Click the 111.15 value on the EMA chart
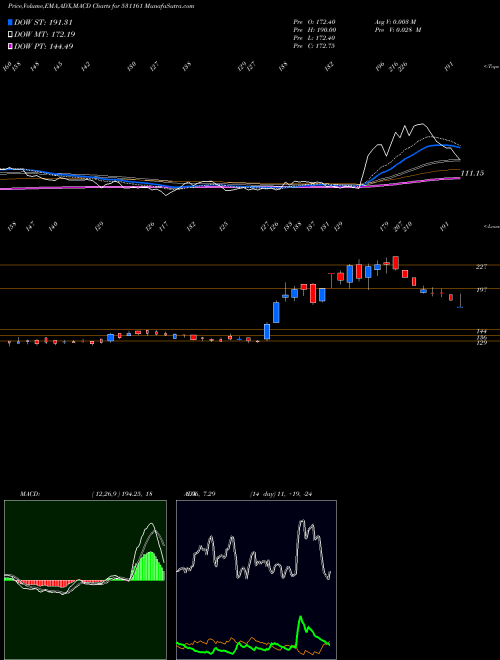 (x=472, y=173)
